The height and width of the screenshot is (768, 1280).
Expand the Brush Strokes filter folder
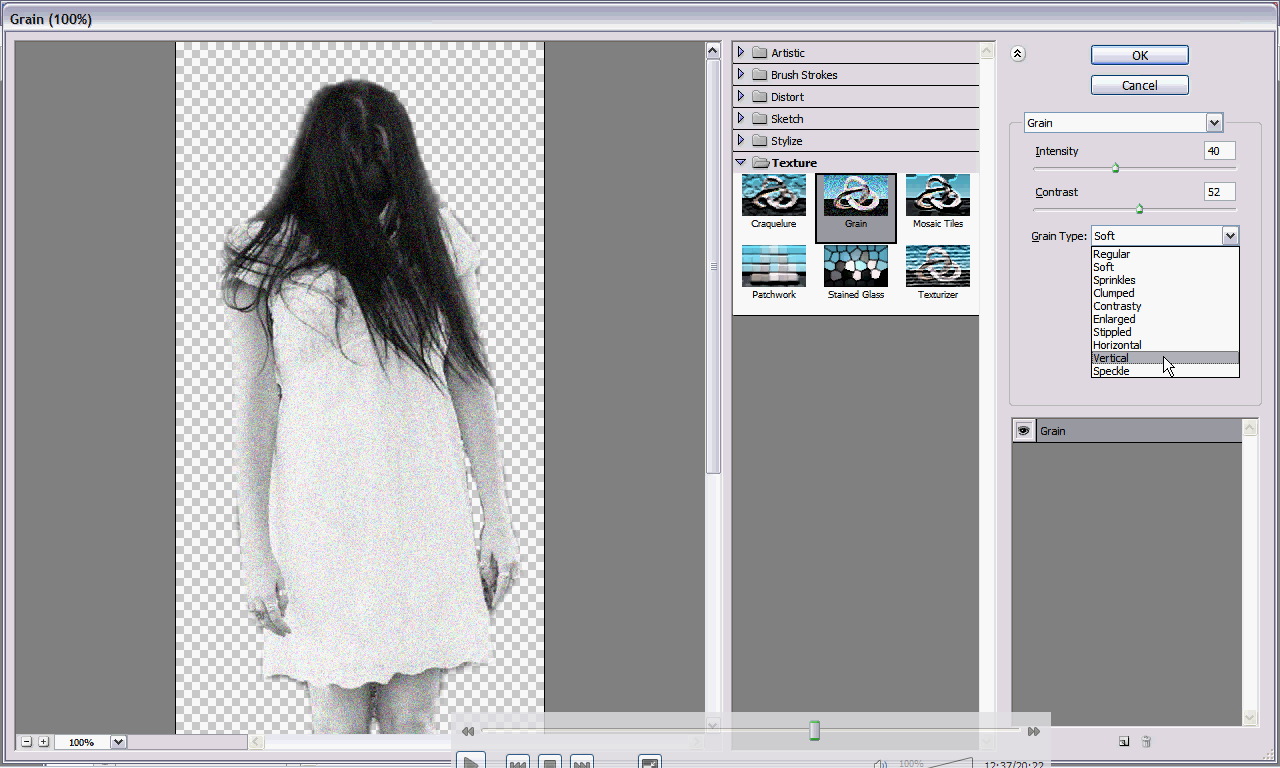741,75
